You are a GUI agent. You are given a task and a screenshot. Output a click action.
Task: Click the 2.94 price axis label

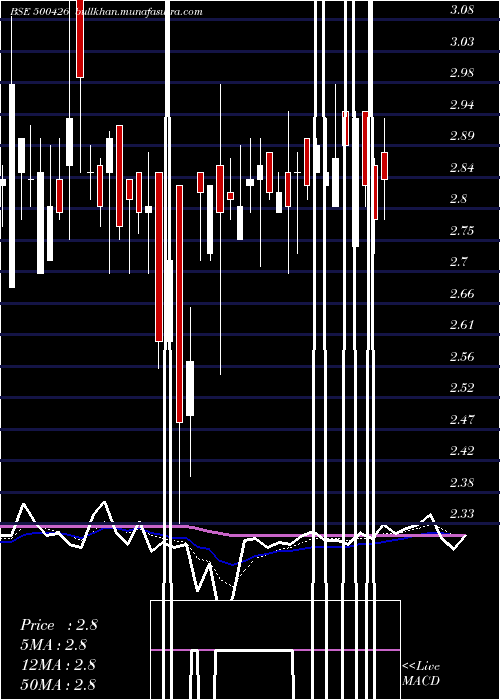coord(462,104)
